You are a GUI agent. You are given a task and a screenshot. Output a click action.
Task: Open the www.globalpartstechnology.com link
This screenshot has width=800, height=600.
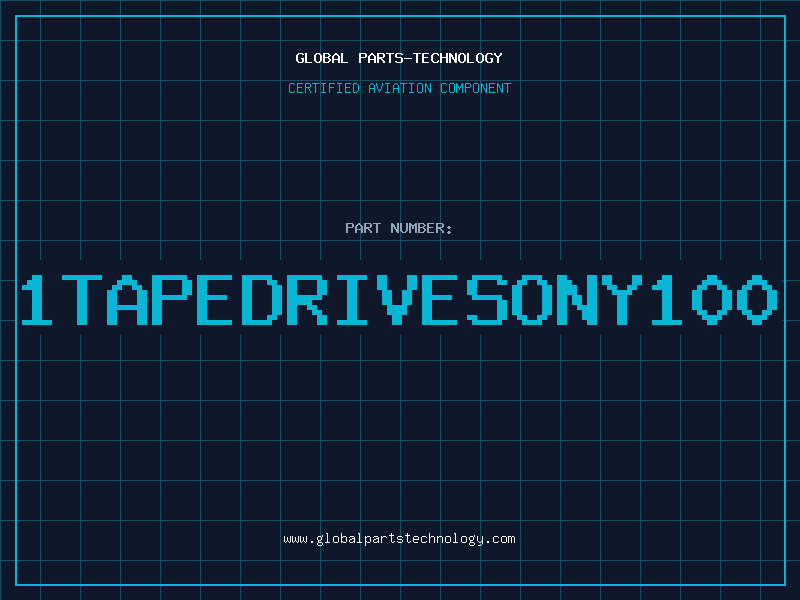pyautogui.click(x=399, y=539)
